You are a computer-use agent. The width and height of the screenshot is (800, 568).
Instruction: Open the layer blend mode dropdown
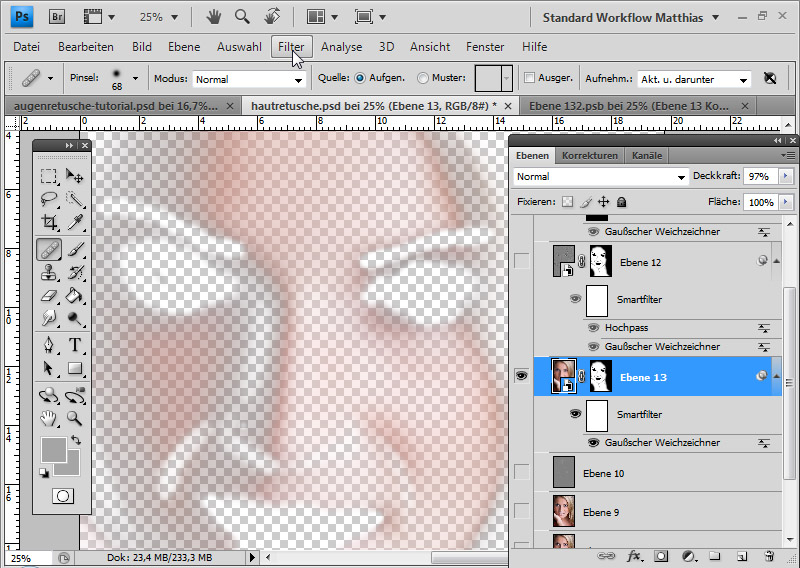(601, 177)
